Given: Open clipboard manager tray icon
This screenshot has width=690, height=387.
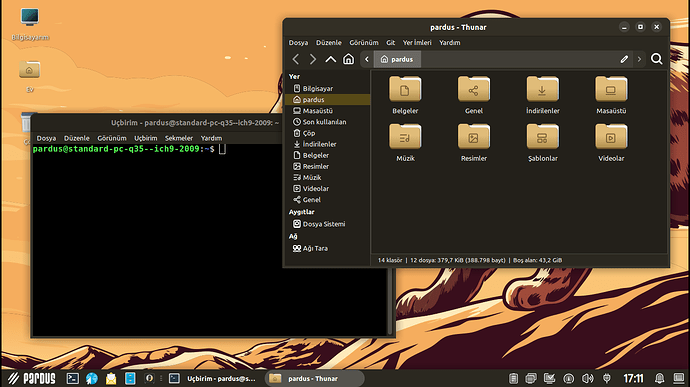Looking at the screenshot, I should [x=513, y=378].
